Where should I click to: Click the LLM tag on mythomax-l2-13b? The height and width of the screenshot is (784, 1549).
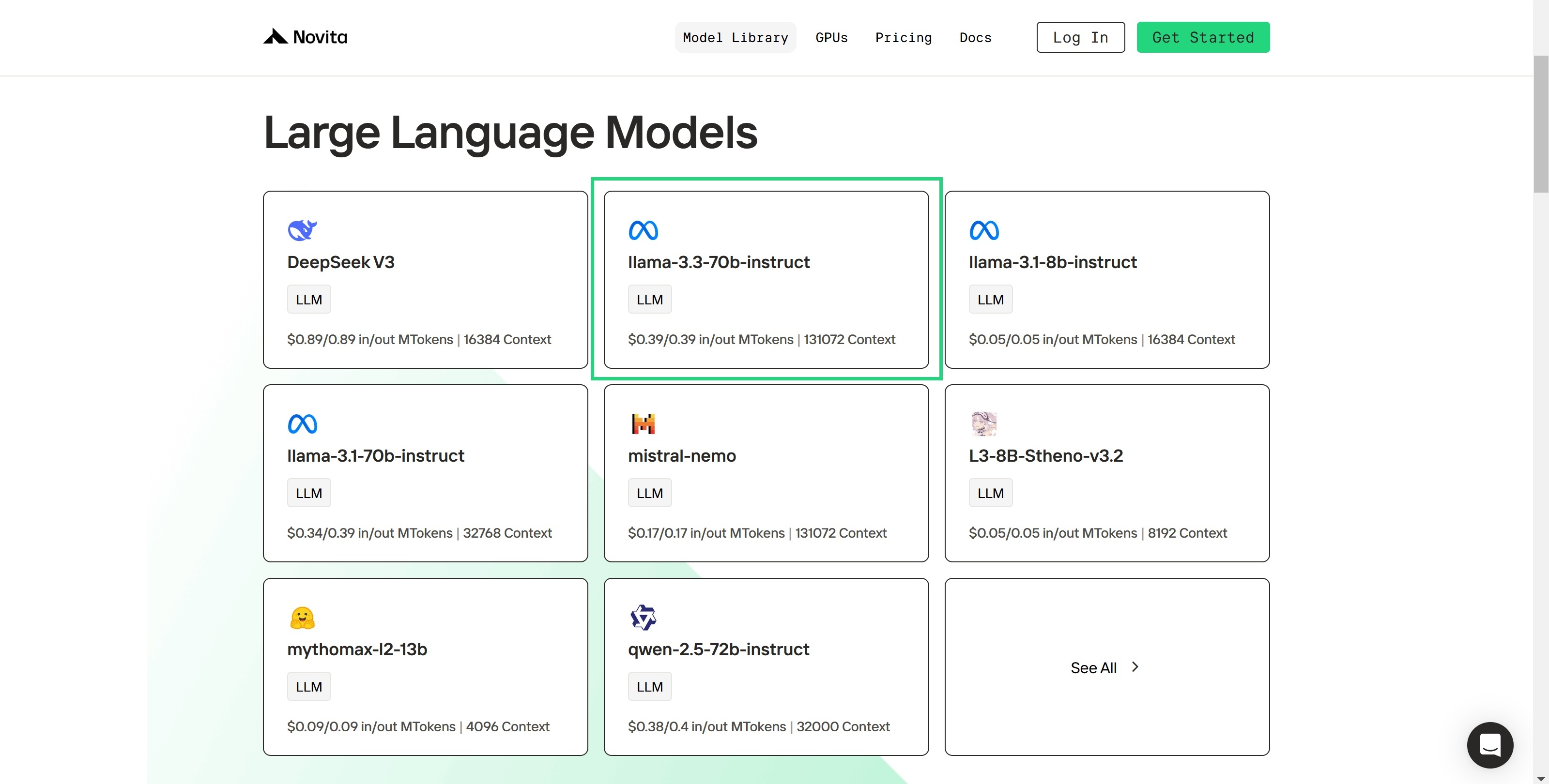308,687
